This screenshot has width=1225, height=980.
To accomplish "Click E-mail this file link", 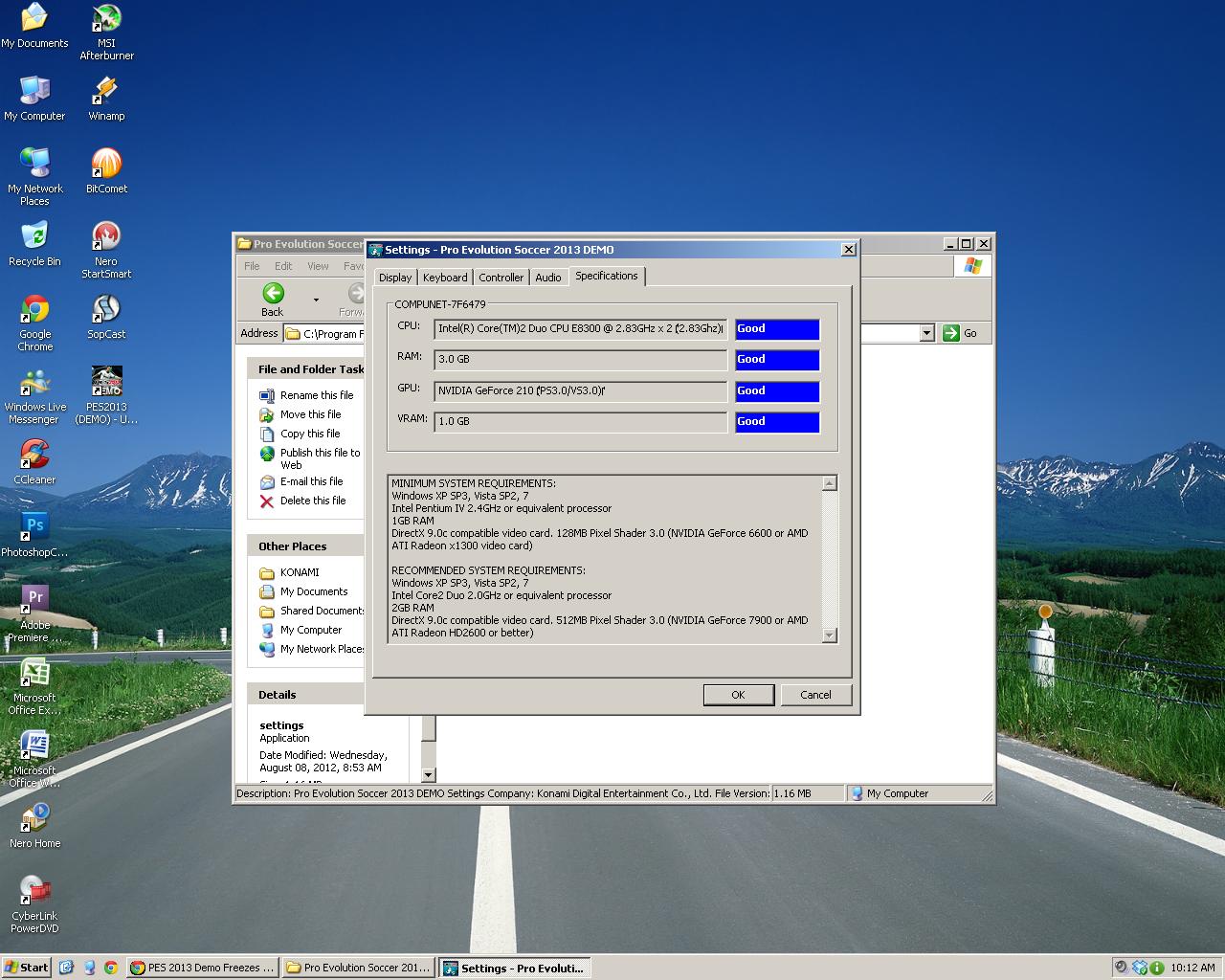I will click(311, 481).
